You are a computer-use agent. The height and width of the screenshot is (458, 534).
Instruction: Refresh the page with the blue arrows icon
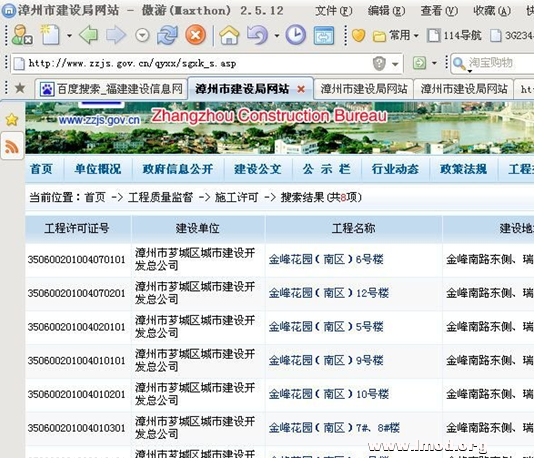(x=167, y=35)
